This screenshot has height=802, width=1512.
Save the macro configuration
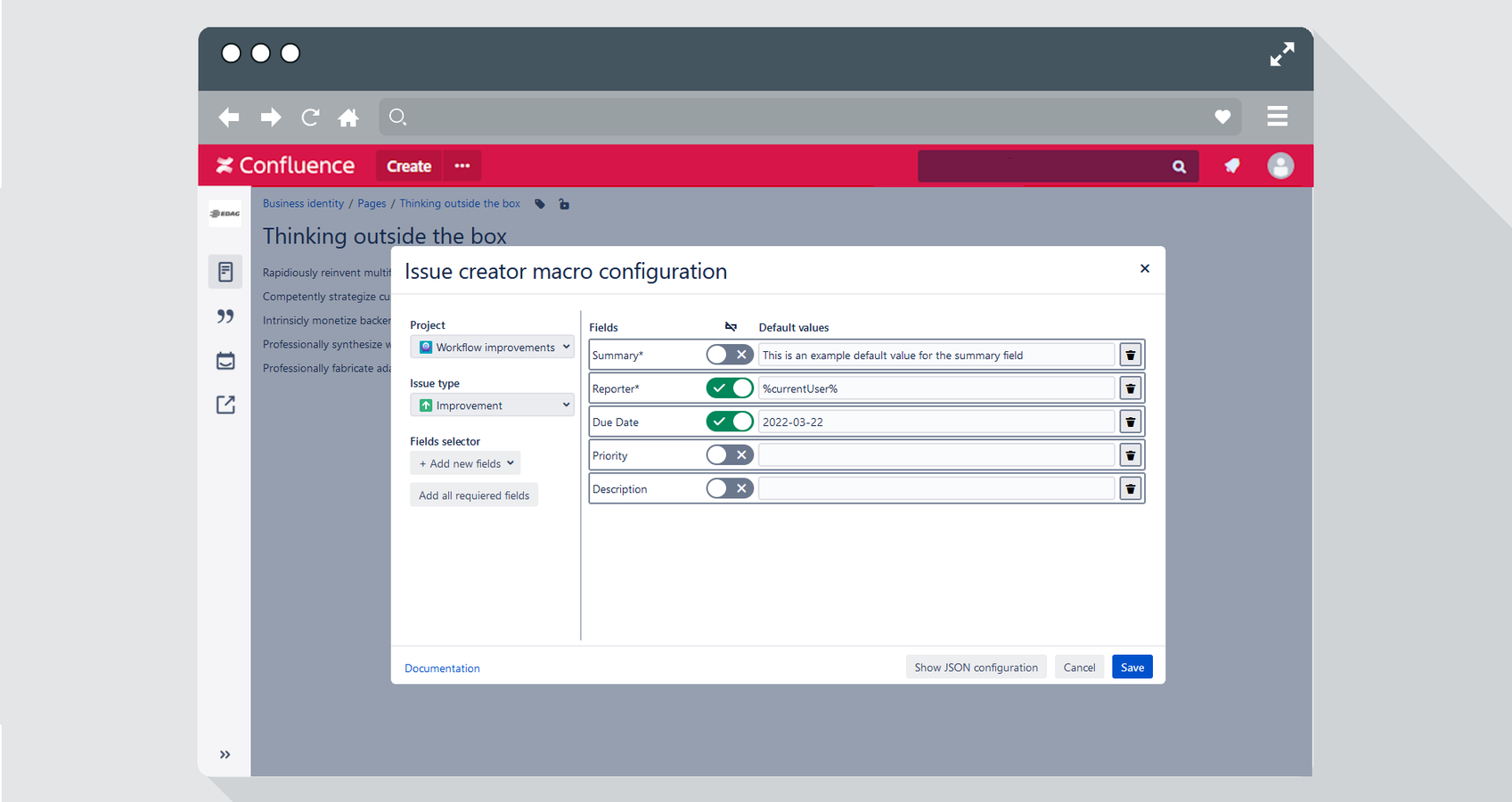(x=1132, y=667)
